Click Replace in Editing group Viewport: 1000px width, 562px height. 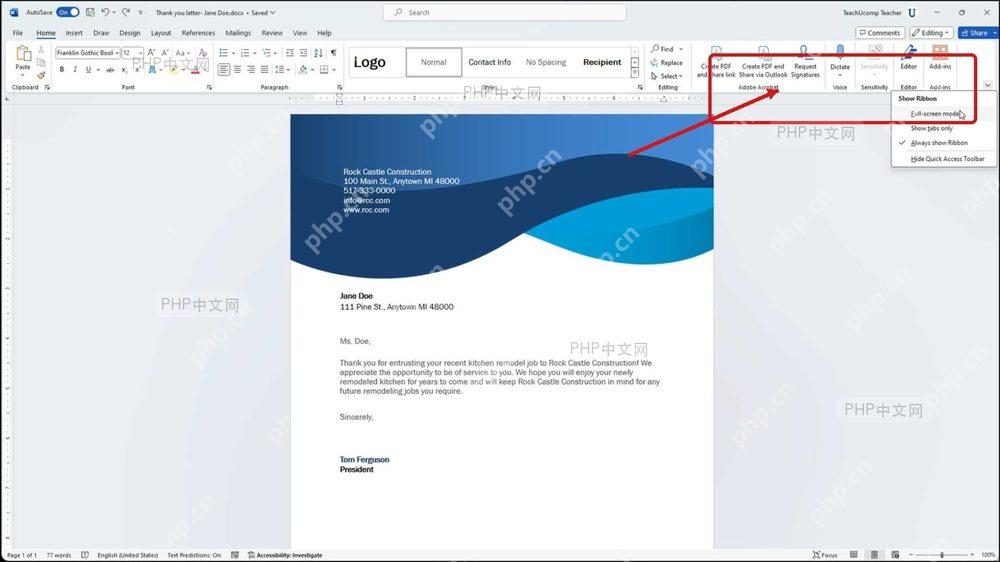(666, 63)
